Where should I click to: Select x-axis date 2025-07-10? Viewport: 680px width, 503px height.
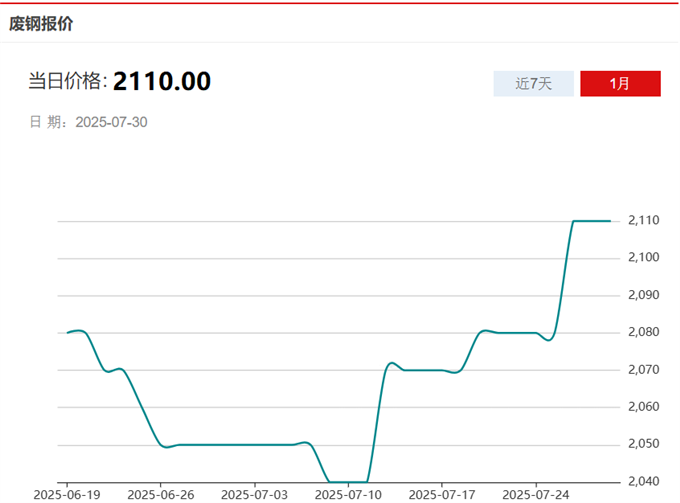click(x=348, y=494)
